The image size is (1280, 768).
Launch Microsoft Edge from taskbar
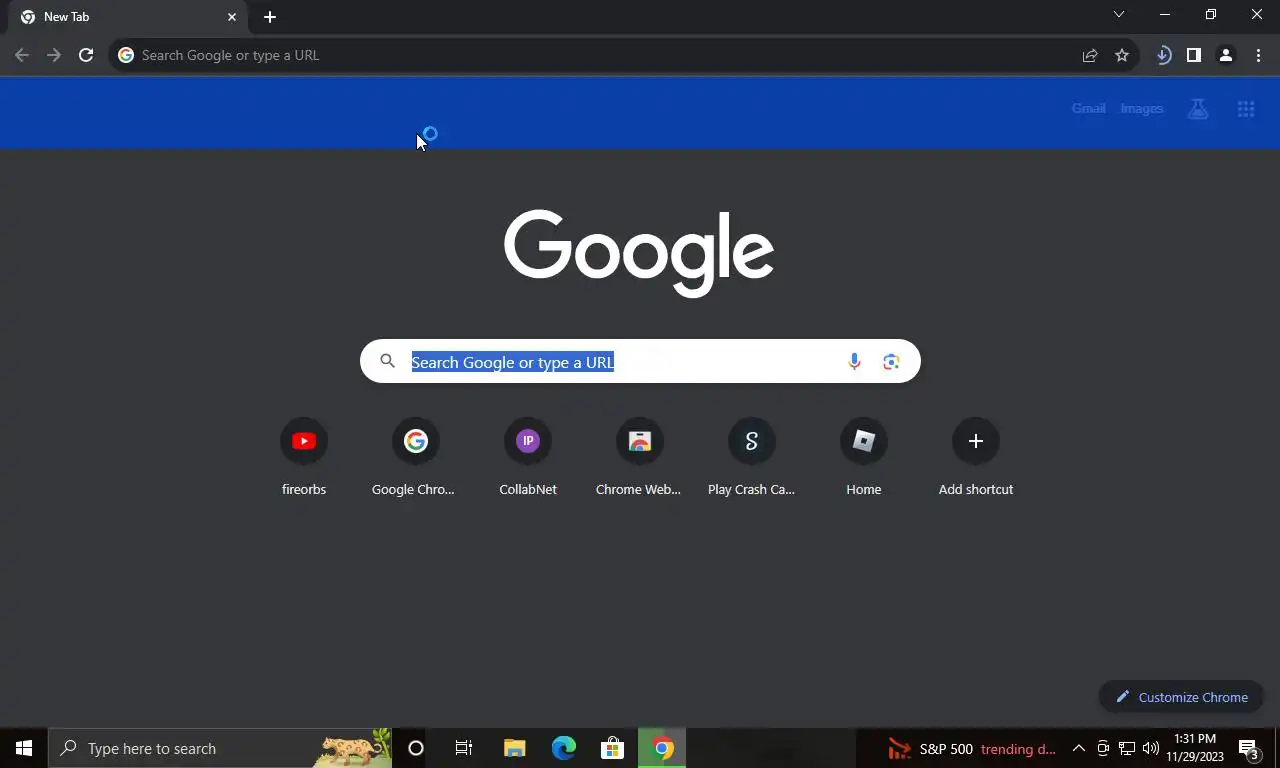click(x=564, y=748)
